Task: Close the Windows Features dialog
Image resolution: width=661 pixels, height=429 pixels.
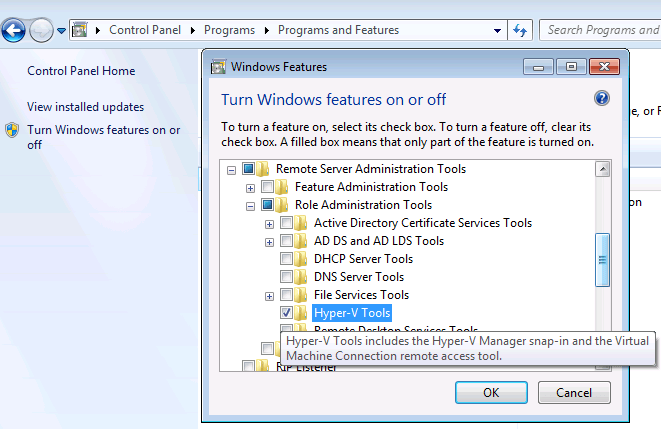Action: pyautogui.click(x=605, y=67)
